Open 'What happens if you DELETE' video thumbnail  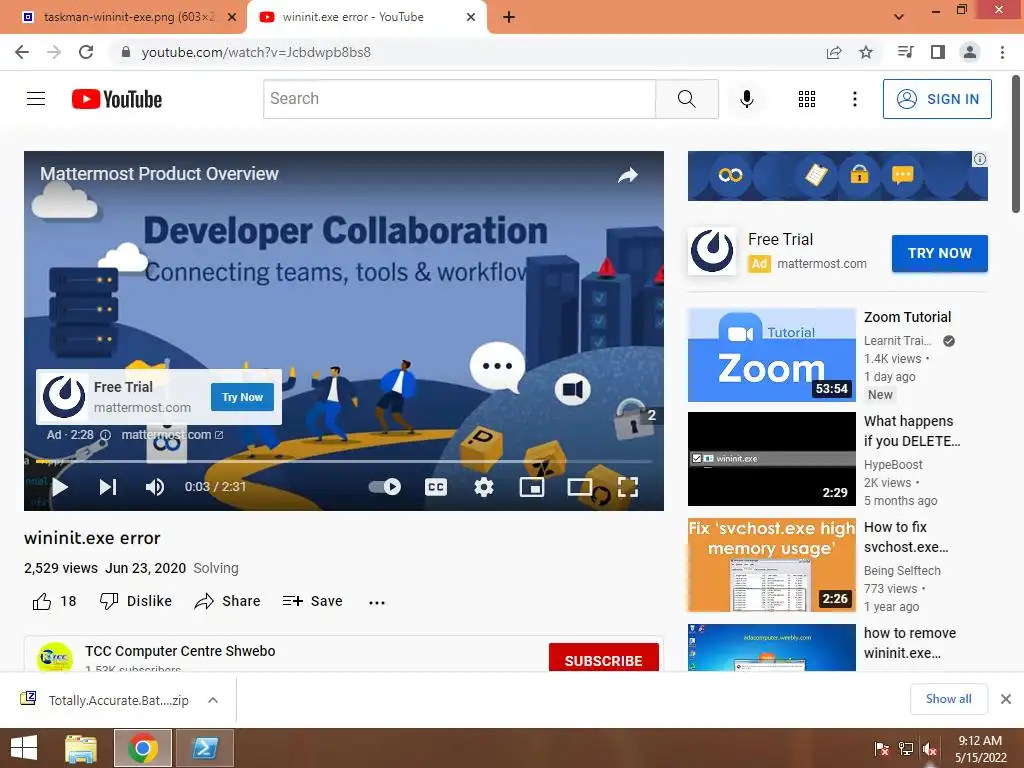tap(771, 458)
